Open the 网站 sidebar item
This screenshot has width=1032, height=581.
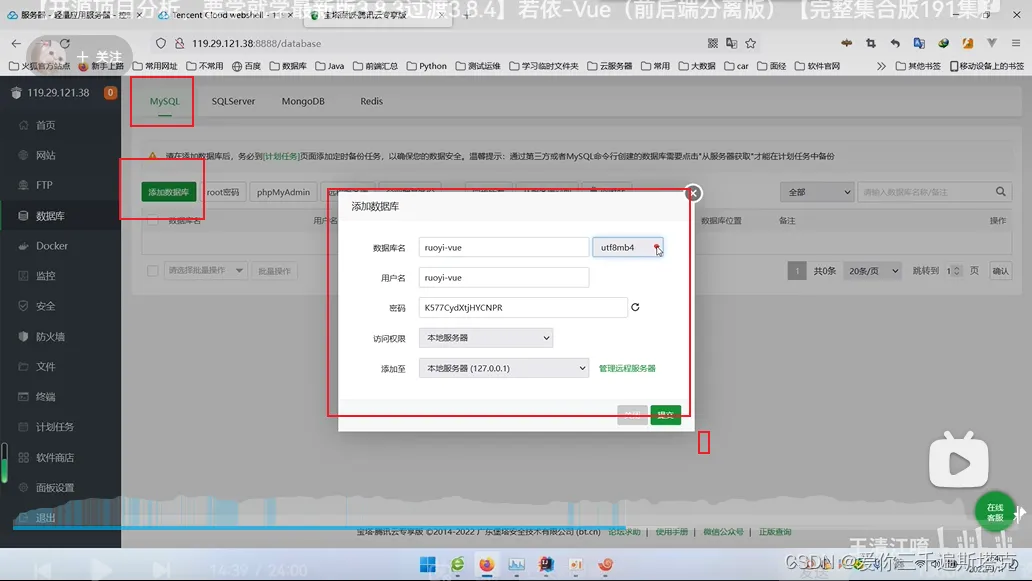tap(45, 155)
